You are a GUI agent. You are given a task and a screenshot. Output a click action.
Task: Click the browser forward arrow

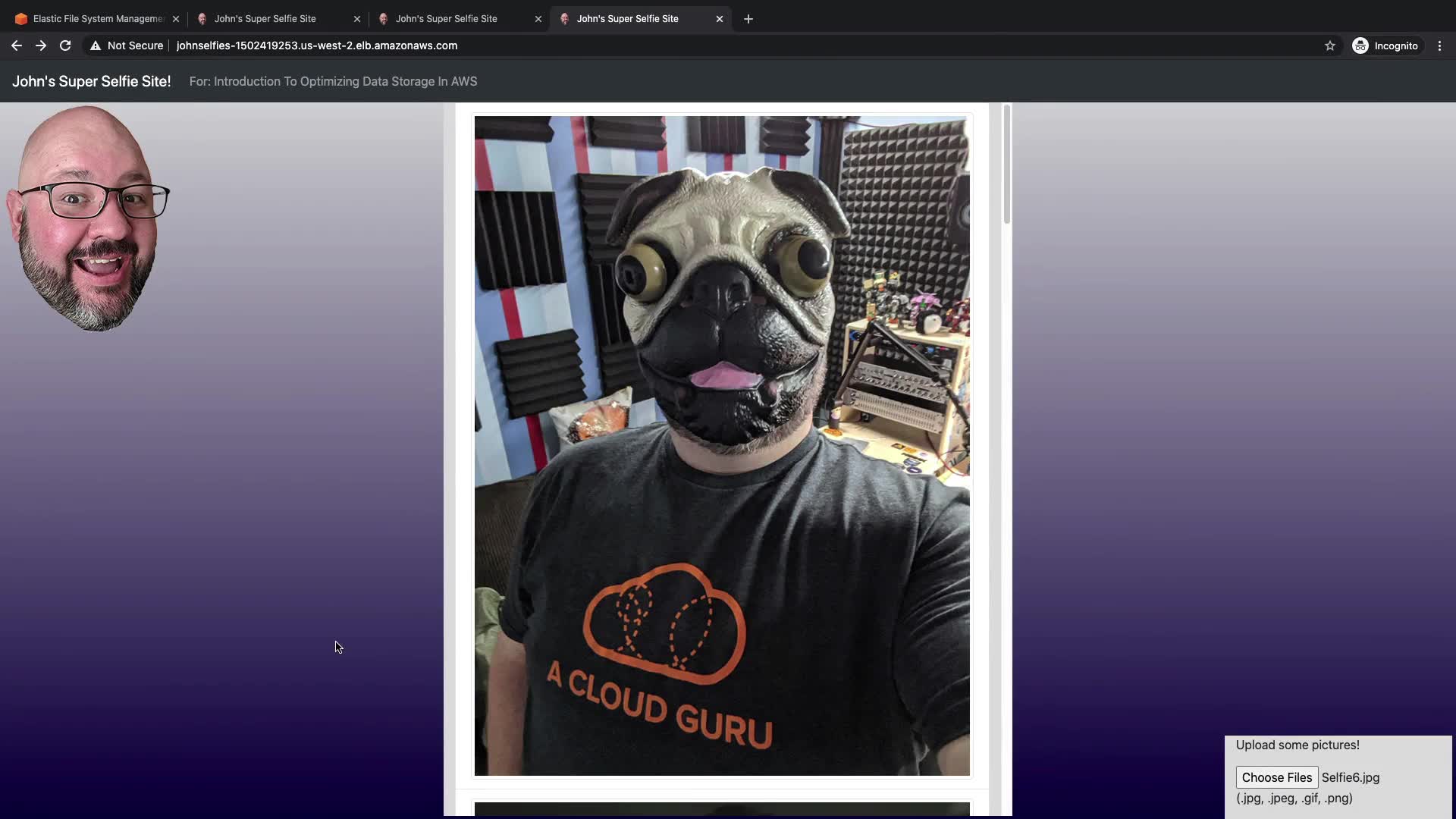(x=41, y=45)
